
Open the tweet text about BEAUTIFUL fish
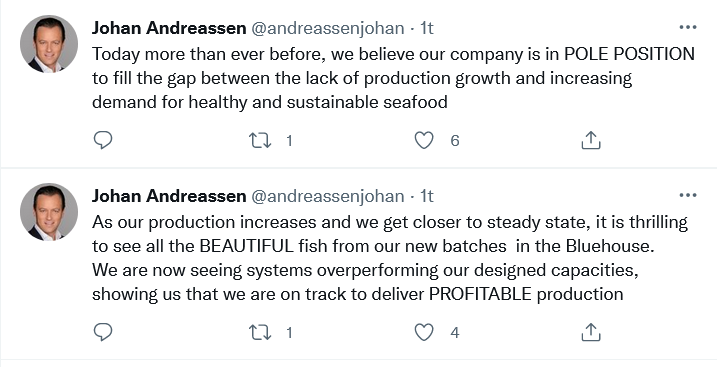coord(390,258)
